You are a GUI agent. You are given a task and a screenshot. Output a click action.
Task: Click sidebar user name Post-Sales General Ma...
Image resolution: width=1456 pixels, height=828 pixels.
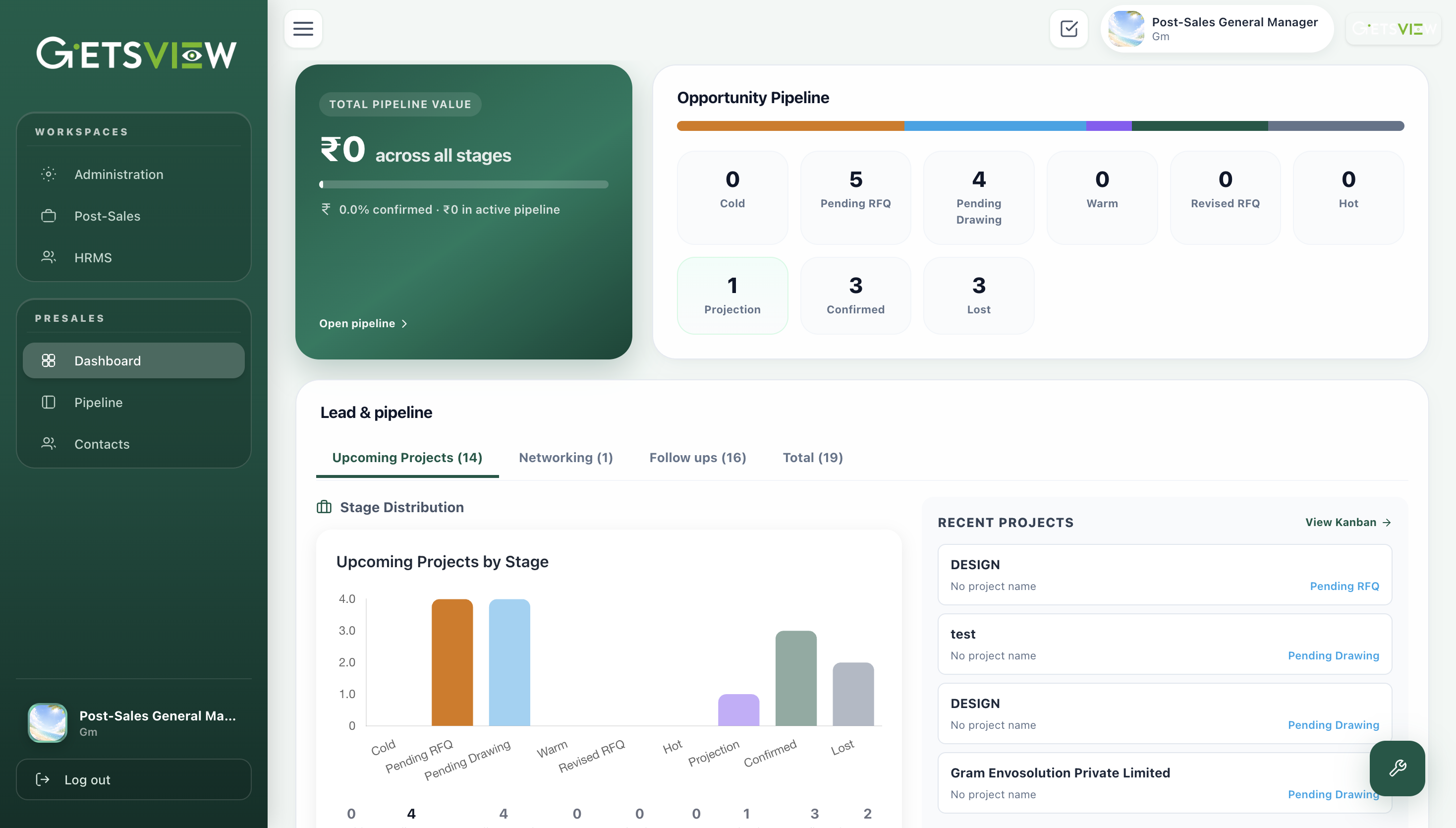coord(158,715)
